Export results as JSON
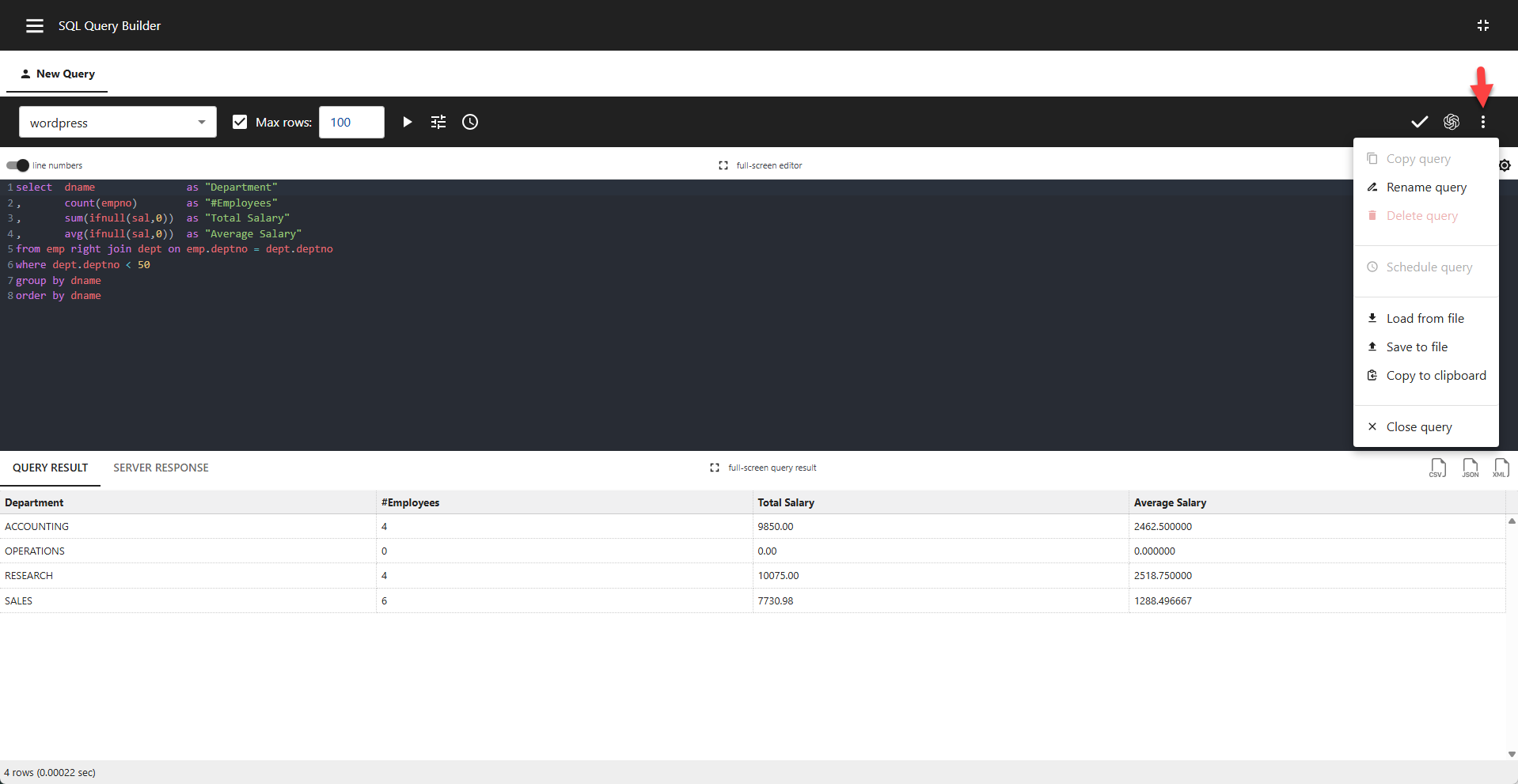Image resolution: width=1518 pixels, height=784 pixels. [1470, 468]
